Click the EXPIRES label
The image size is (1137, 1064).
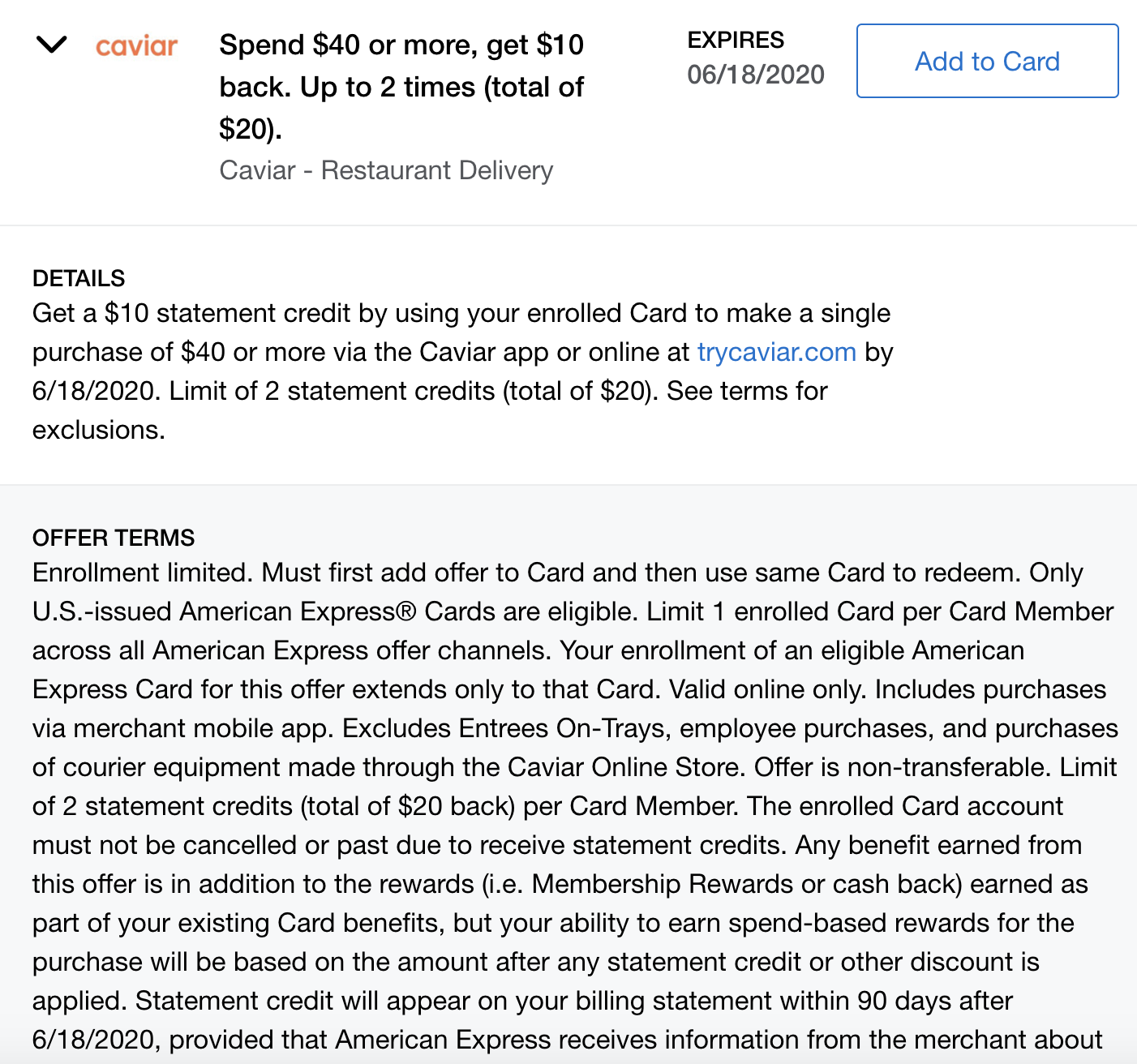736,40
